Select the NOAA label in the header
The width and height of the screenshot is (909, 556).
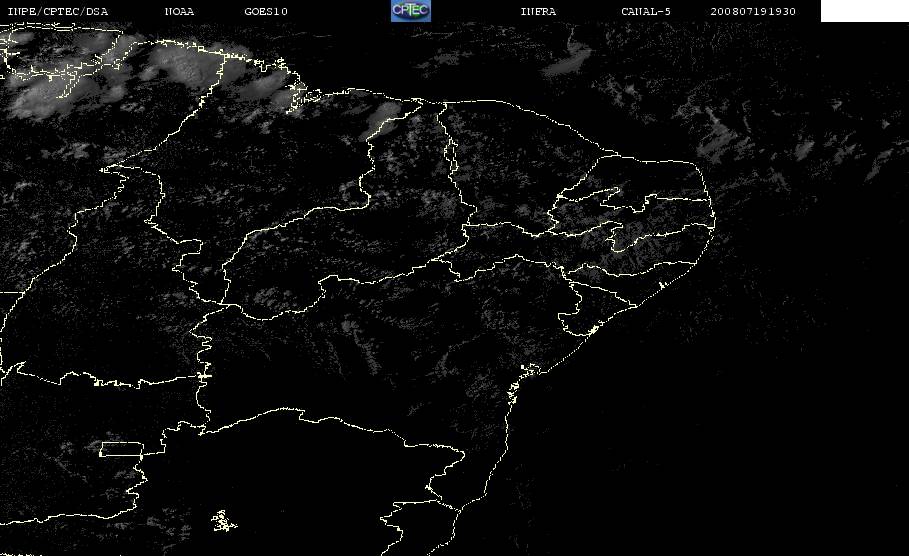click(x=179, y=11)
